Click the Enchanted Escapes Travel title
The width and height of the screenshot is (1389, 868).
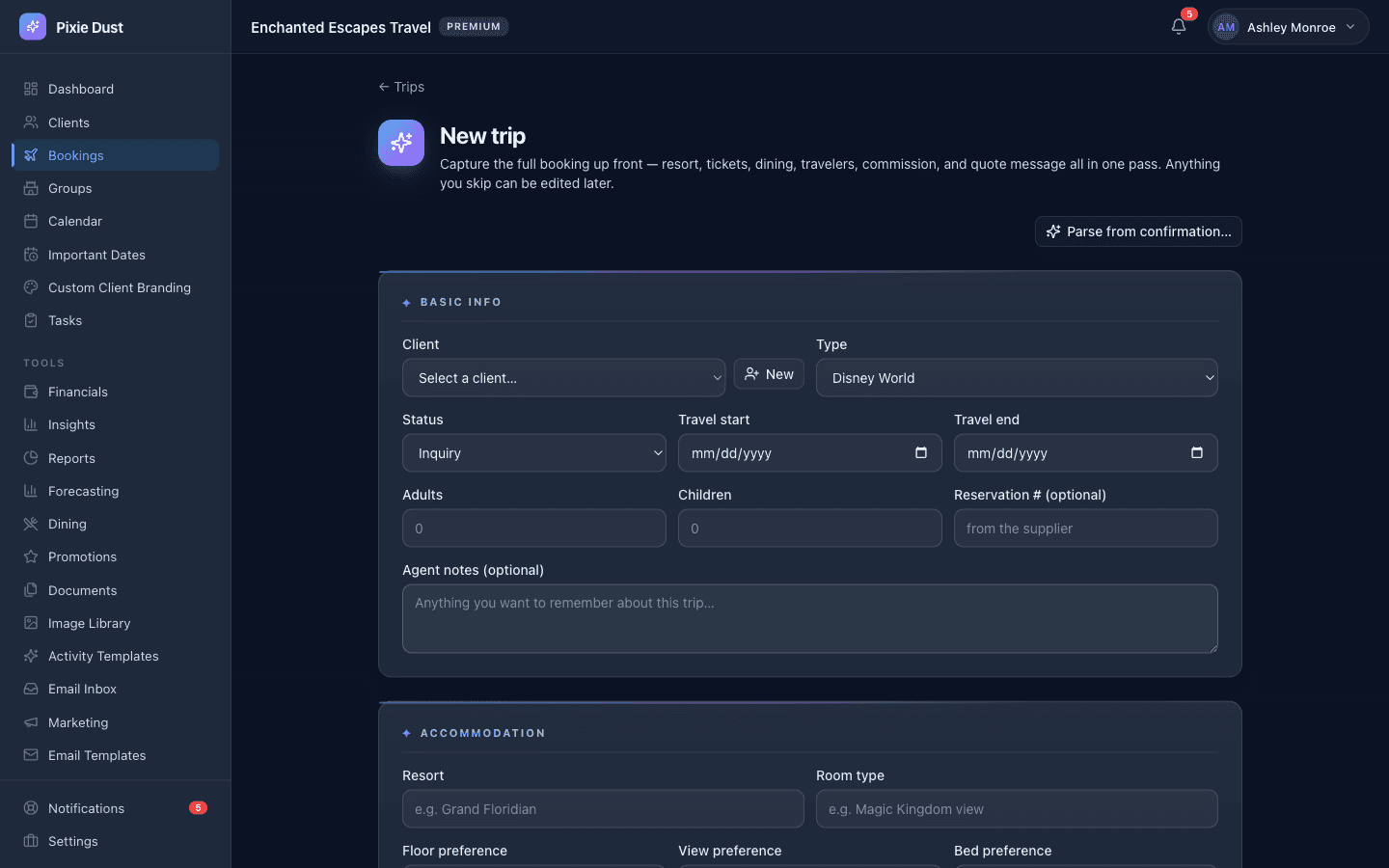click(340, 27)
